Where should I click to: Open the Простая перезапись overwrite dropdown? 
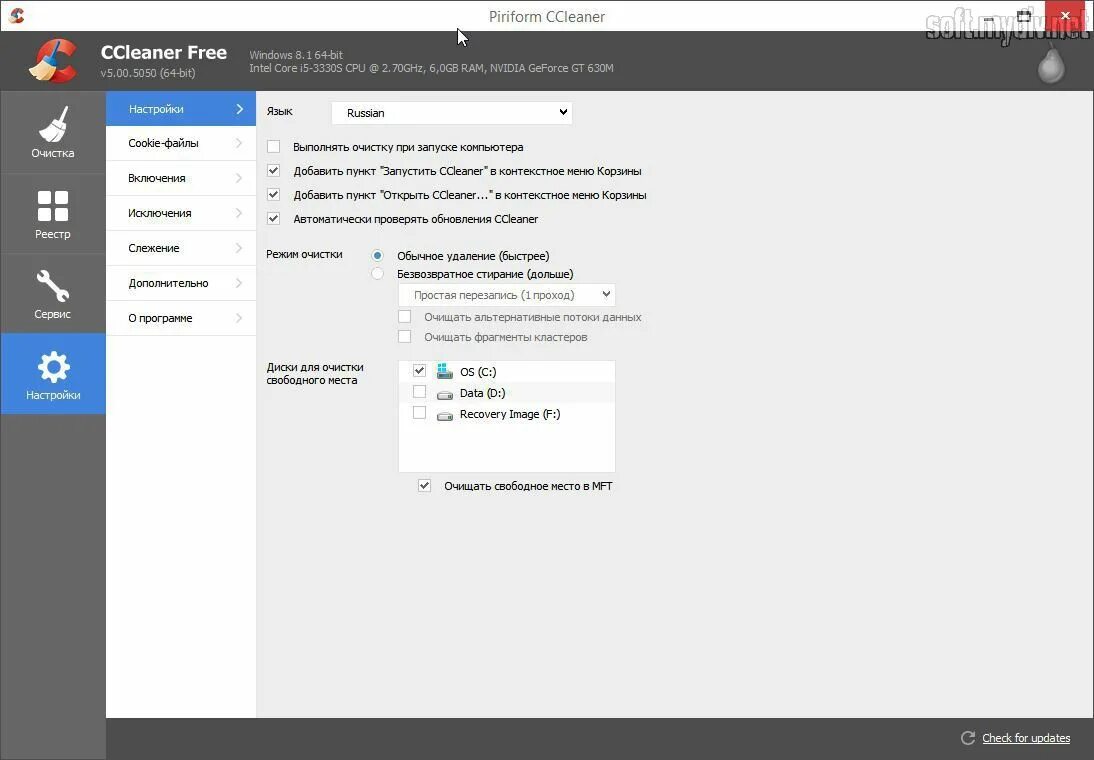point(506,294)
